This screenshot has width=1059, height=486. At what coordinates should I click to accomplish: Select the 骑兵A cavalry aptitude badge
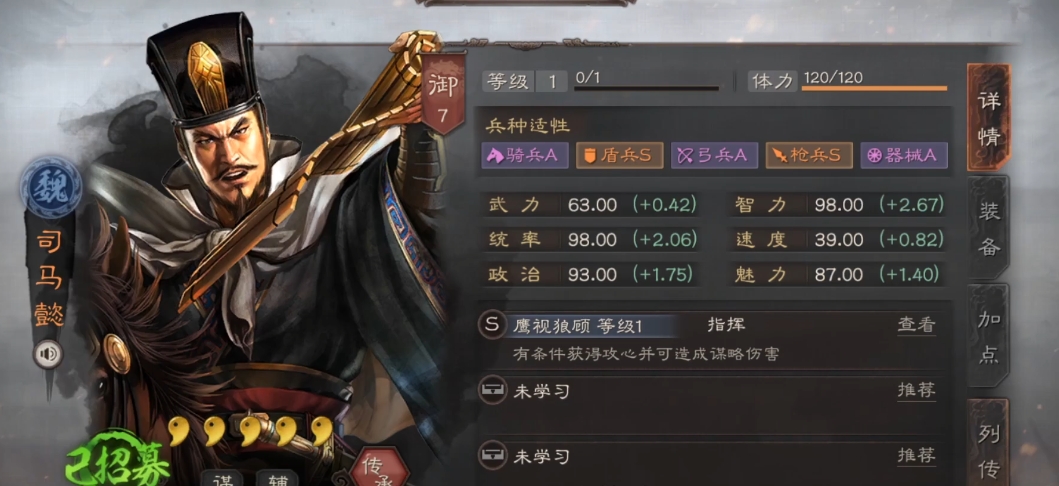pyautogui.click(x=525, y=155)
